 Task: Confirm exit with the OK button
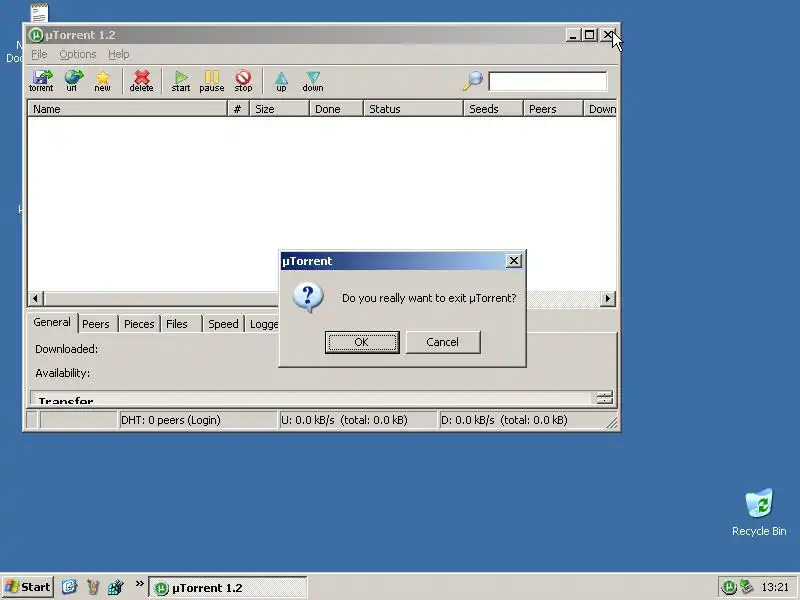click(x=362, y=342)
